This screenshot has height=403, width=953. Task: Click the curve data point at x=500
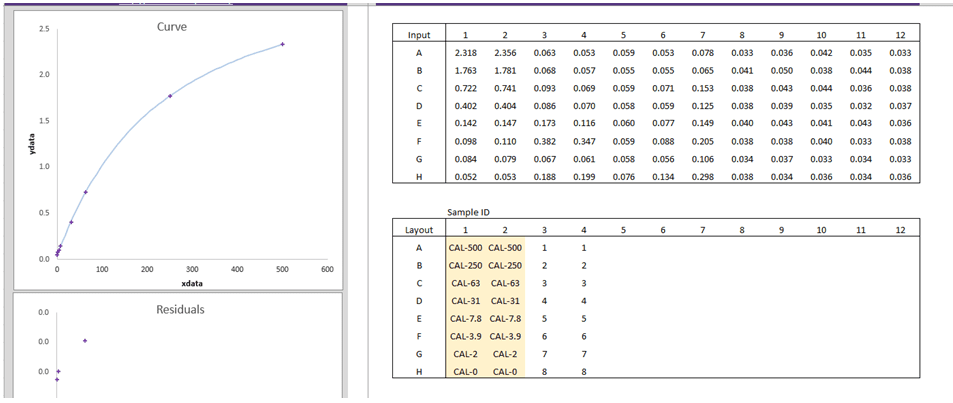pyautogui.click(x=283, y=44)
